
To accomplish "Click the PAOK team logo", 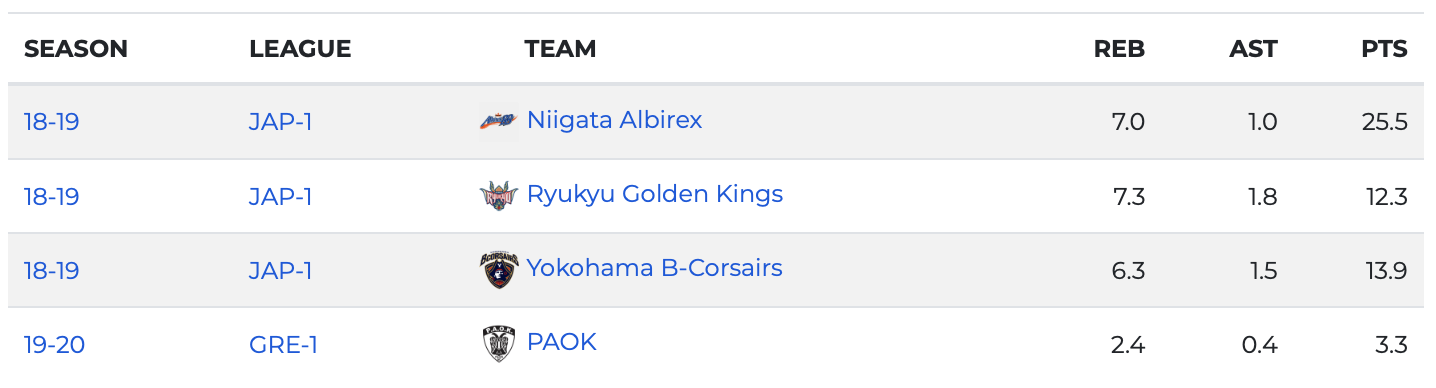I will pyautogui.click(x=498, y=344).
